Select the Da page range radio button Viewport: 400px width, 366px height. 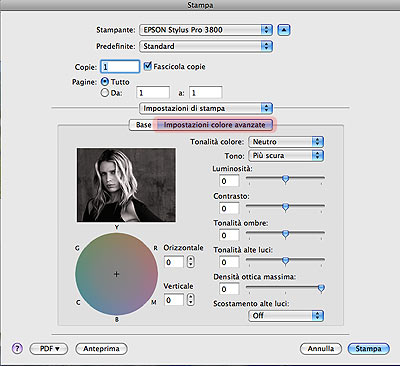coord(105,92)
